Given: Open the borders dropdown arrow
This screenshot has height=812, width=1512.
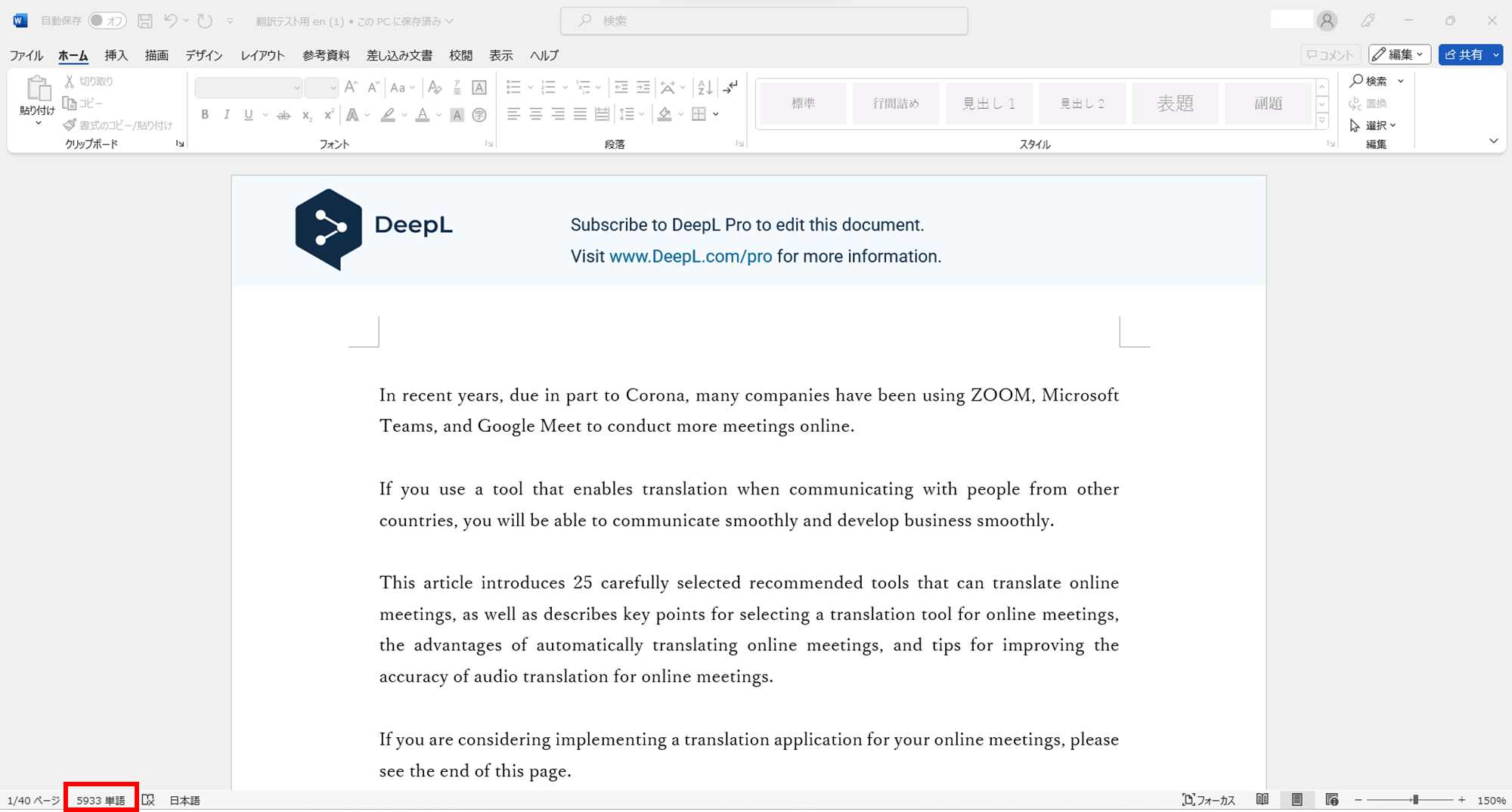Looking at the screenshot, I should pyautogui.click(x=715, y=114).
